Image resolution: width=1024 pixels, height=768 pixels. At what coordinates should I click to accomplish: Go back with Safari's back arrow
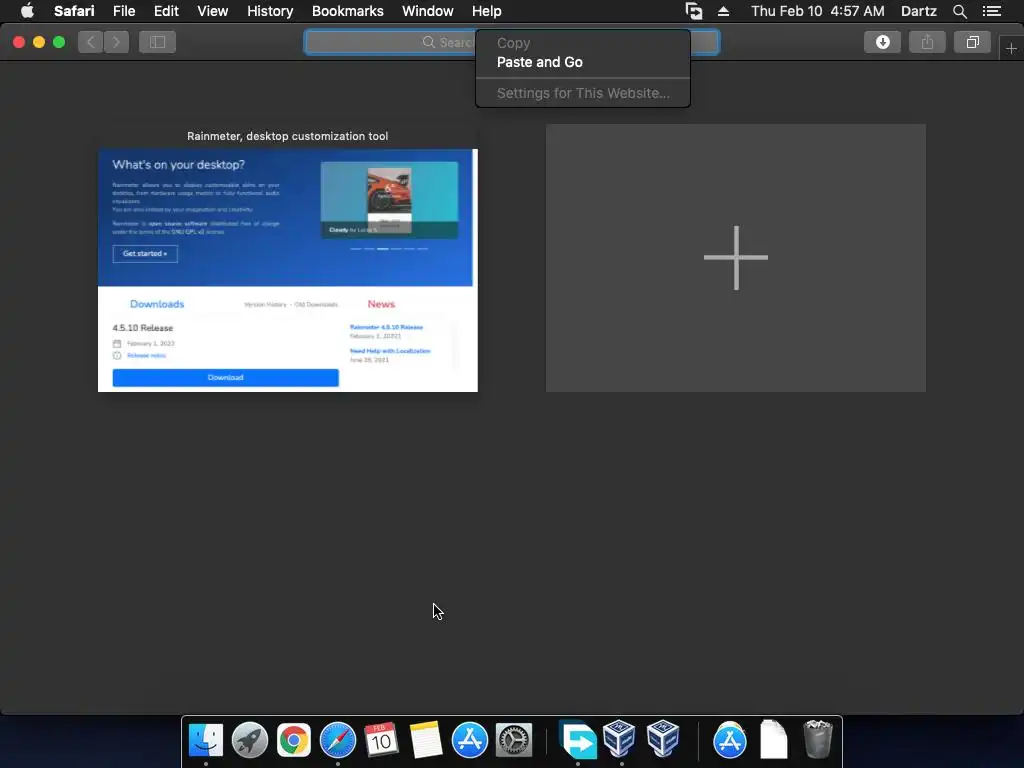(x=91, y=42)
